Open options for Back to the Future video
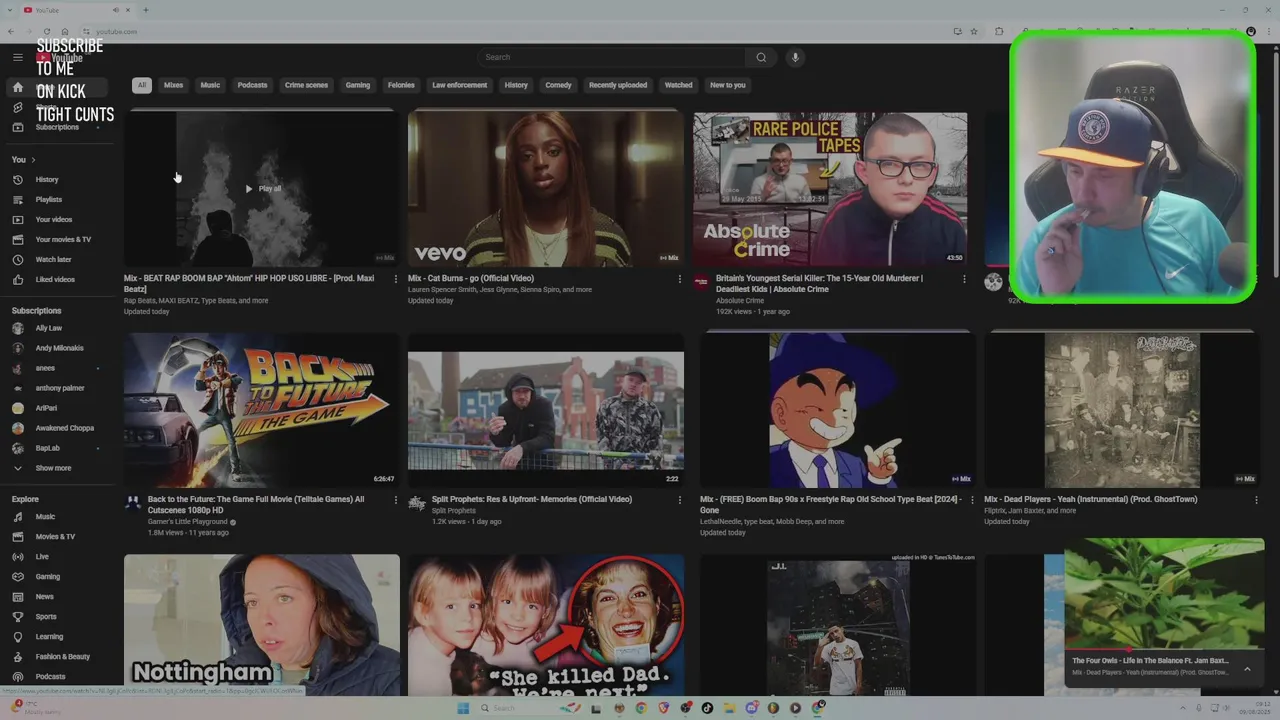1280x720 pixels. tap(396, 500)
